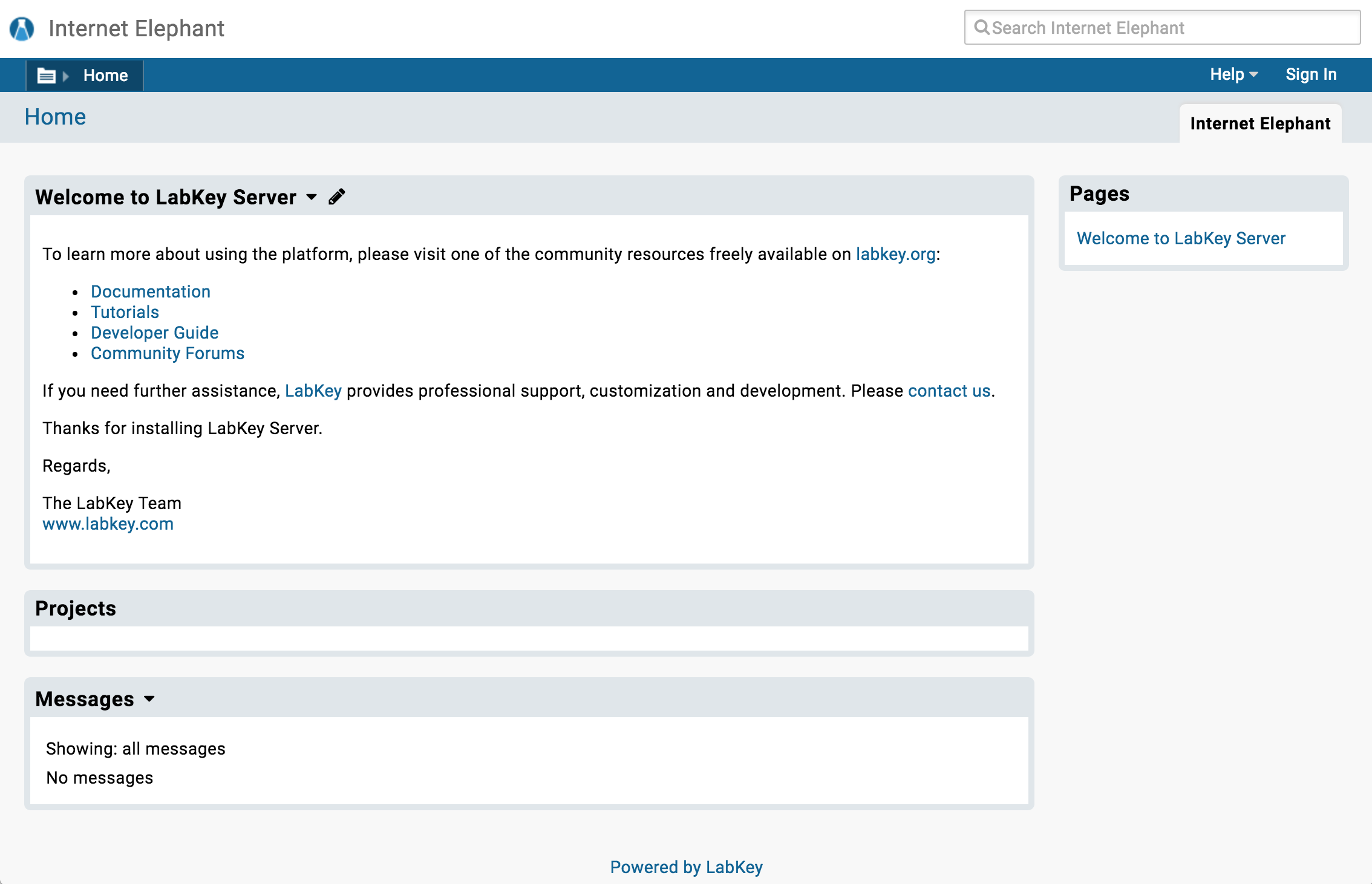The width and height of the screenshot is (1372, 884).
Task: Edit wiki page with pencil icon
Action: pos(337,197)
